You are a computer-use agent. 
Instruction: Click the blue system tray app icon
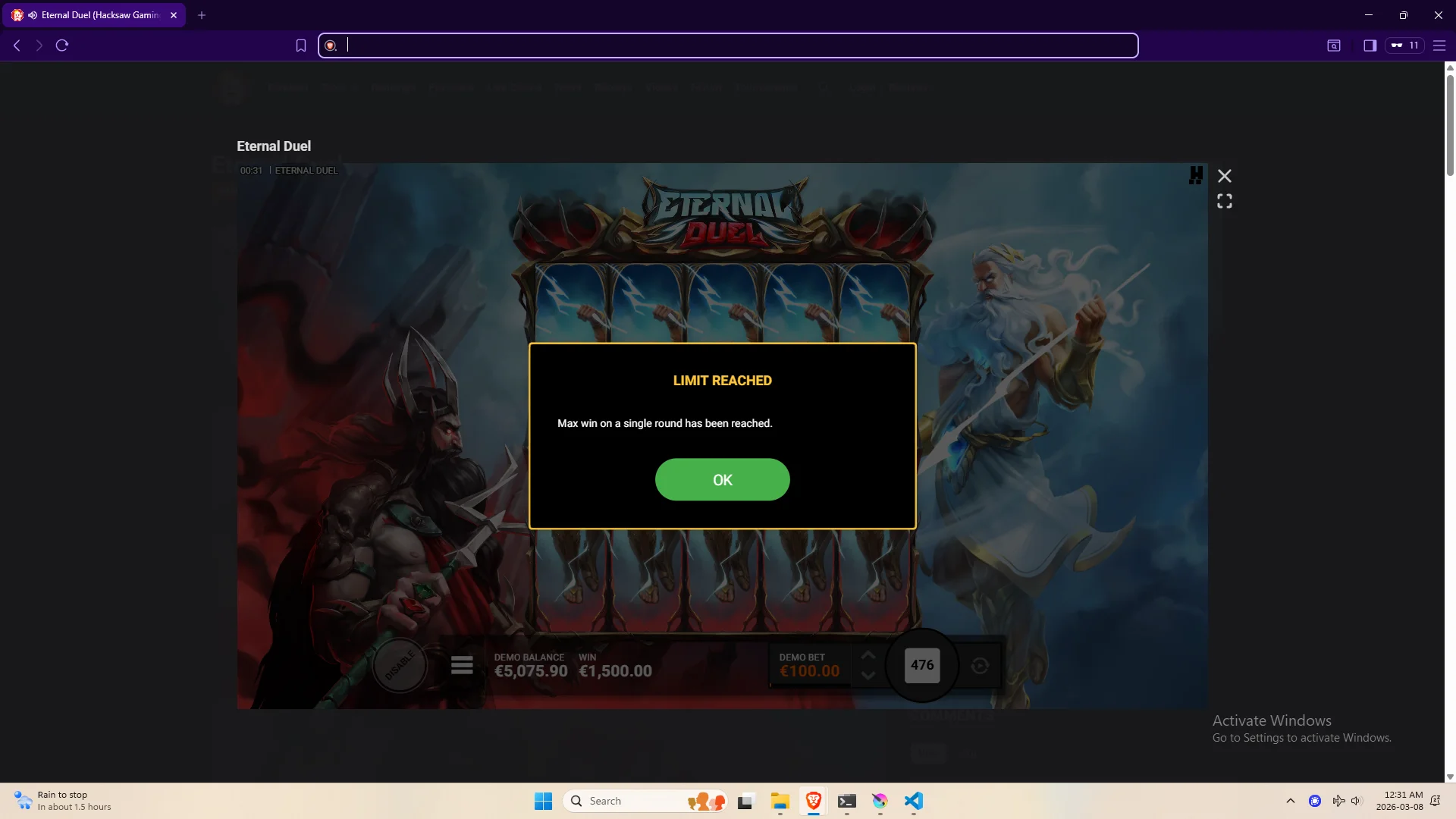tap(1315, 801)
